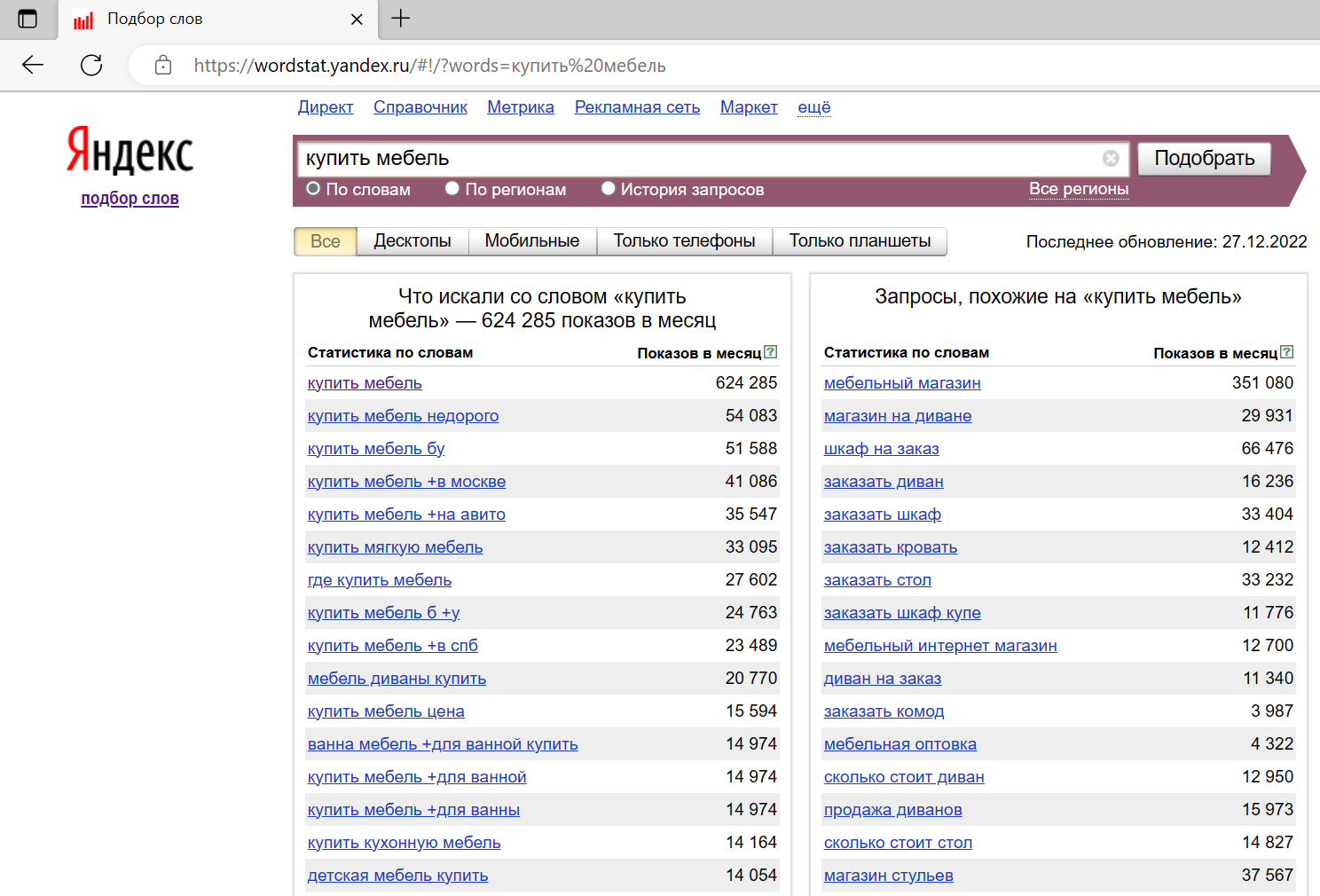Open the Справочник link
1320x896 pixels.
[x=420, y=107]
